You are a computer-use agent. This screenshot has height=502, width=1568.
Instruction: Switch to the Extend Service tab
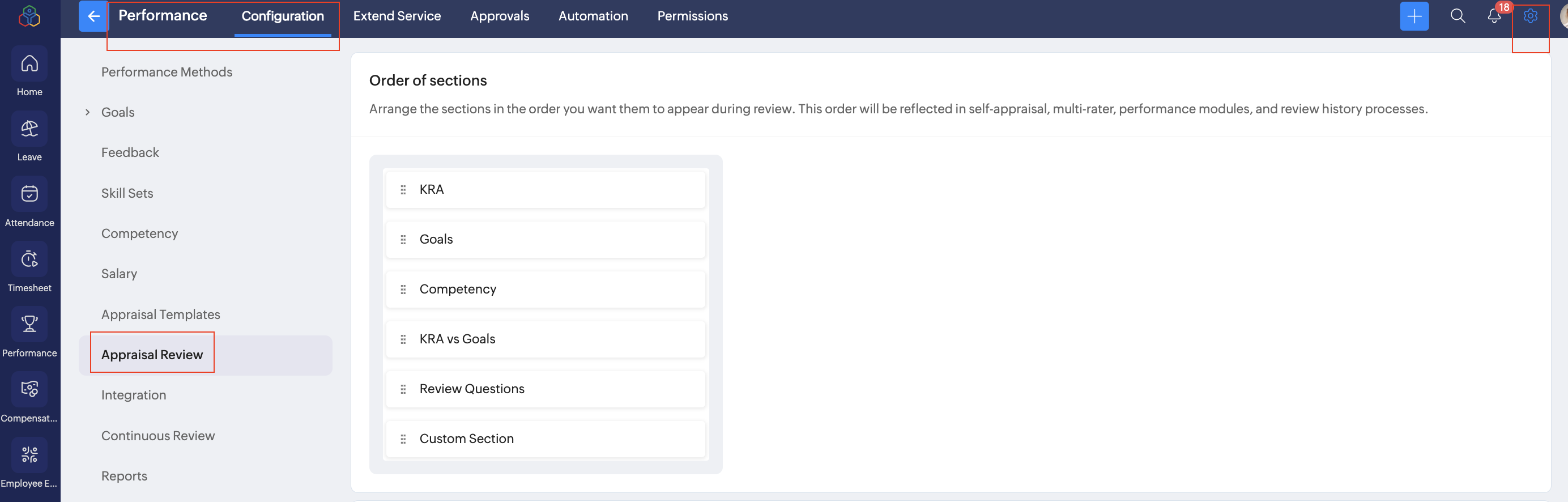coord(397,16)
